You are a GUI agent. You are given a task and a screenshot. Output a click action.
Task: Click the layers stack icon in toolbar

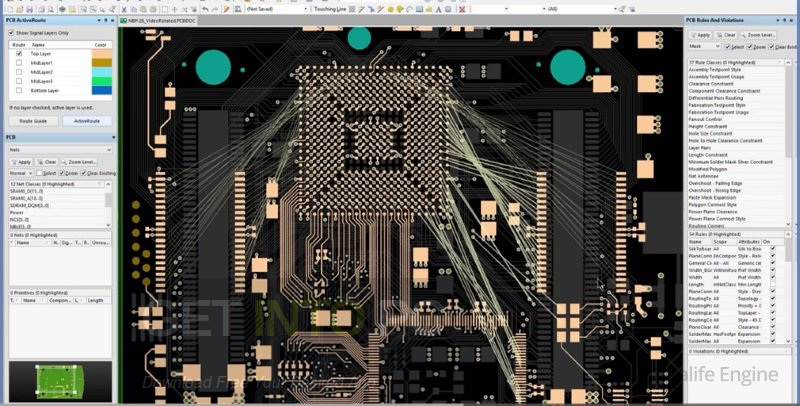(x=62, y=9)
